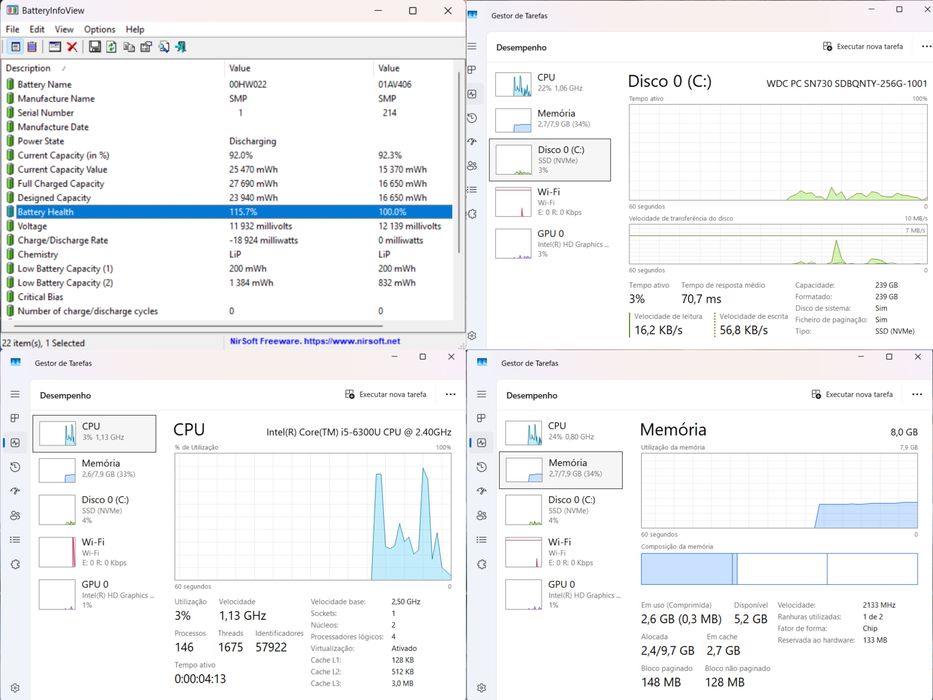Click the horizontal scrollbar in BatteryInfoView
Viewport: 933px width, 700px height.
198,326
